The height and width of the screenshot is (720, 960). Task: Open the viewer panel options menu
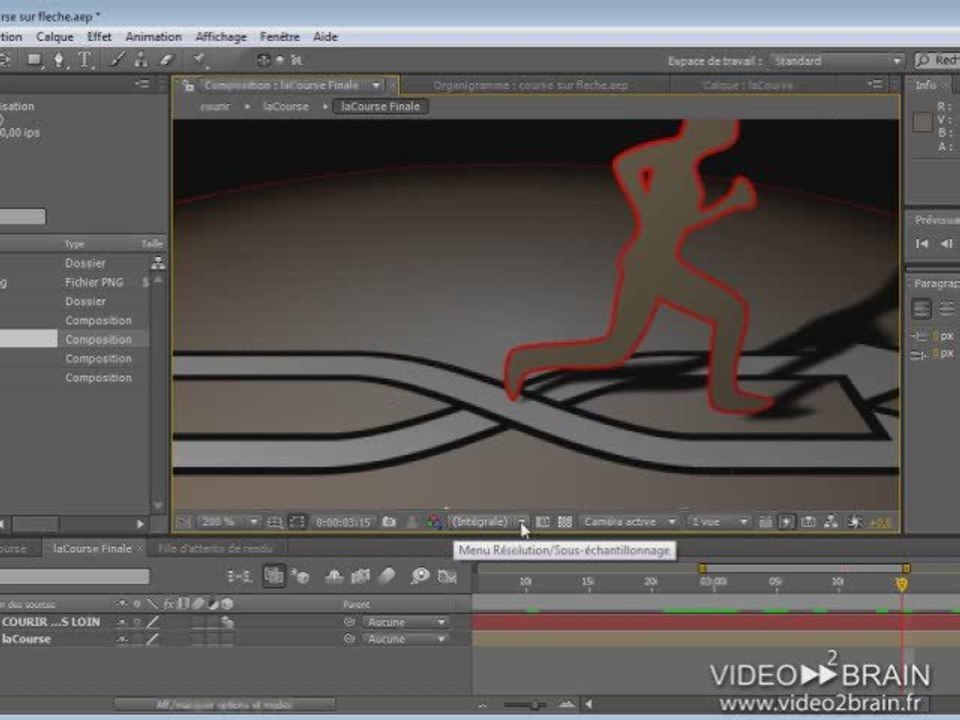tap(875, 83)
